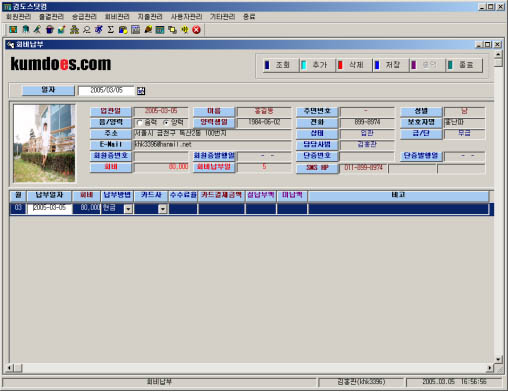Viewport: 508px width, 392px height.
Task: Click the 카드결제금액 column header
Action: click(x=221, y=196)
